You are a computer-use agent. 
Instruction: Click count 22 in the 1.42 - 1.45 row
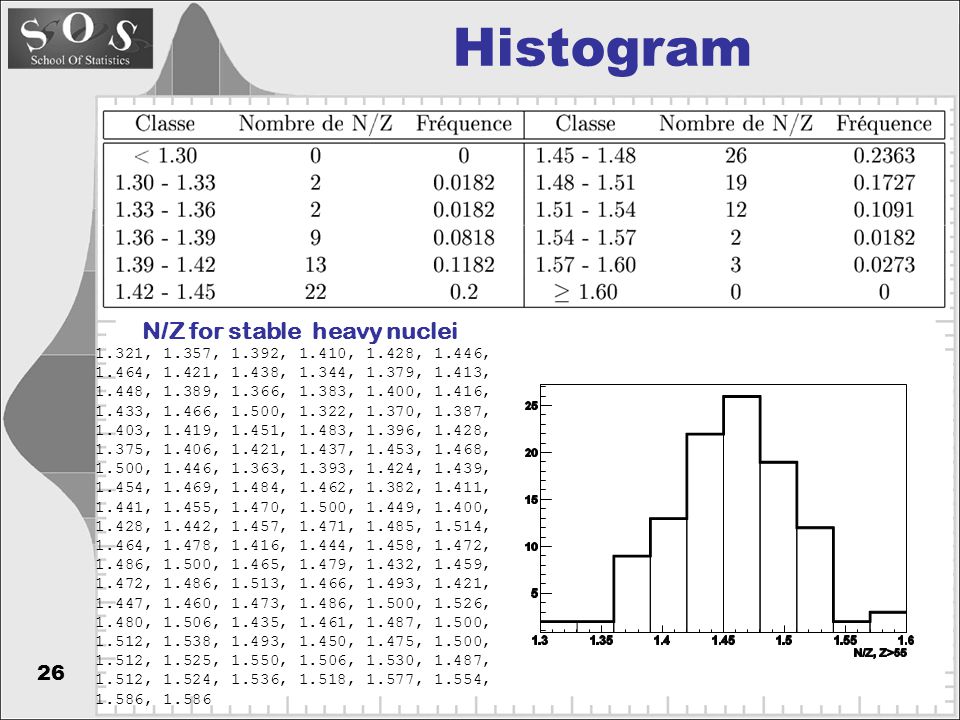315,292
